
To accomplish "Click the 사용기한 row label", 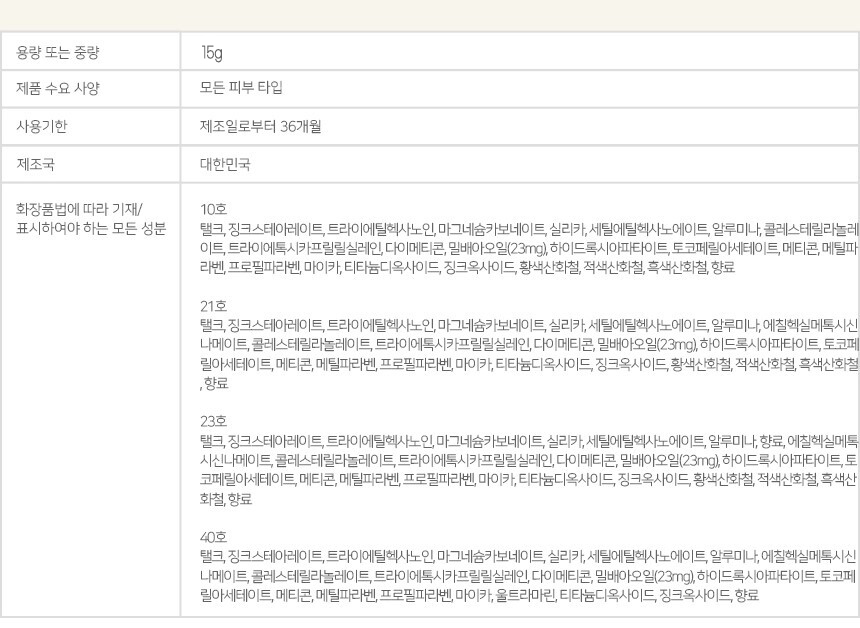I will [x=41, y=126].
